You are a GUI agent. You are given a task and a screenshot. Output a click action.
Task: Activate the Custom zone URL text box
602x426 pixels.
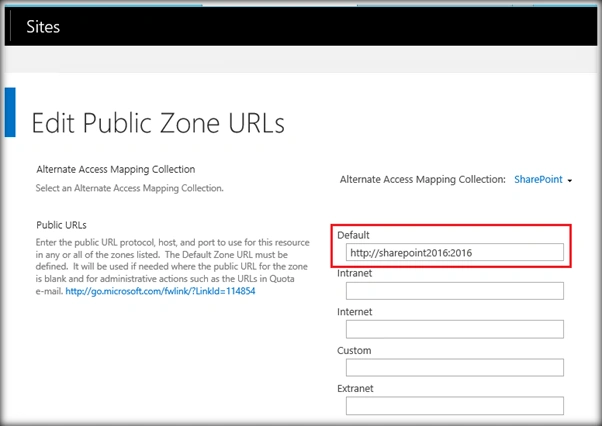(x=455, y=368)
